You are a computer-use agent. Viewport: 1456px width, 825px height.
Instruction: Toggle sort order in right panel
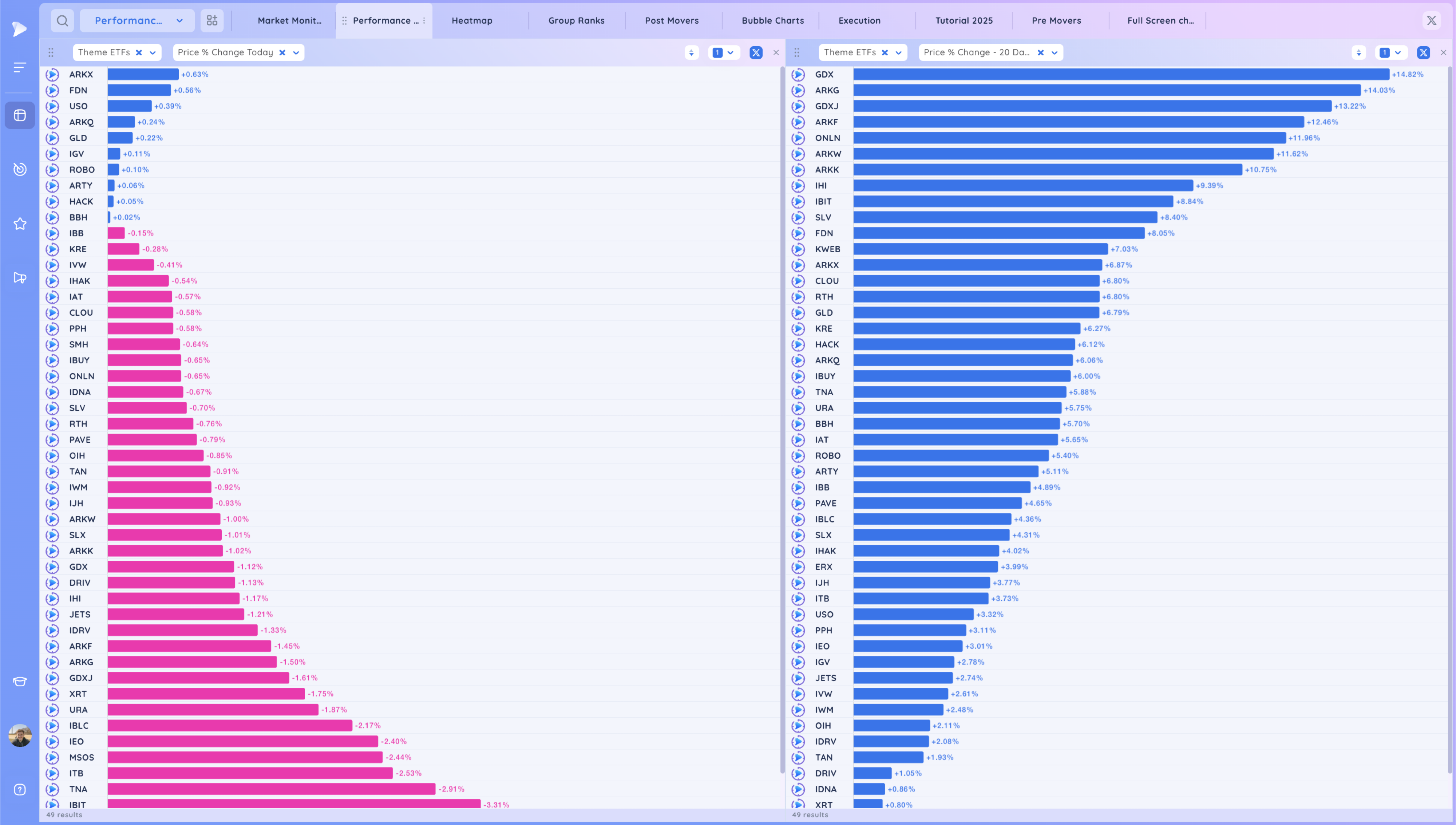1358,53
